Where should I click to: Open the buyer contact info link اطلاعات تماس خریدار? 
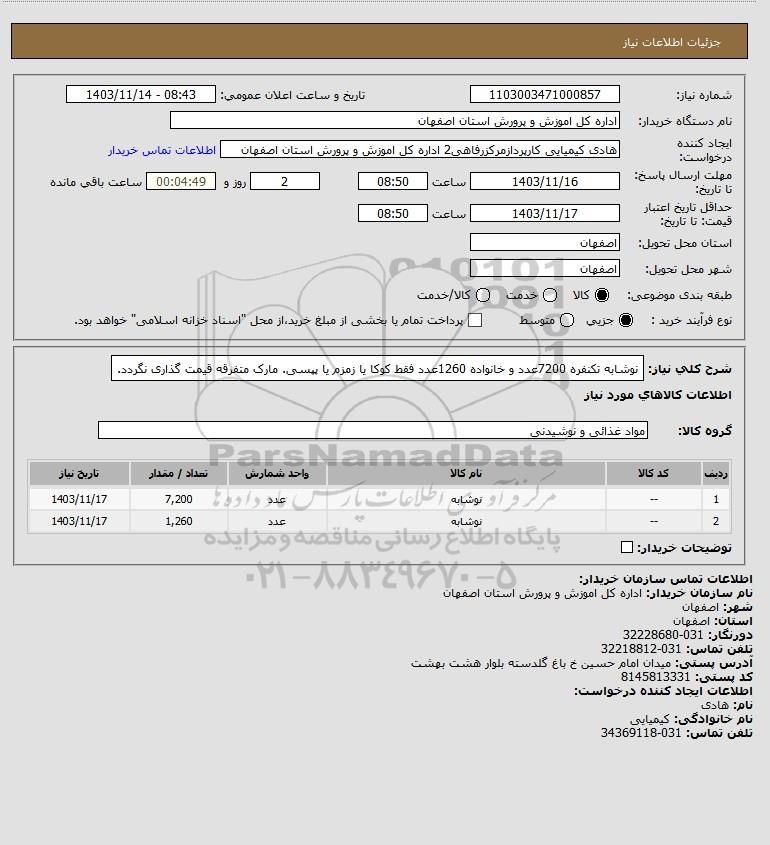tap(162, 150)
